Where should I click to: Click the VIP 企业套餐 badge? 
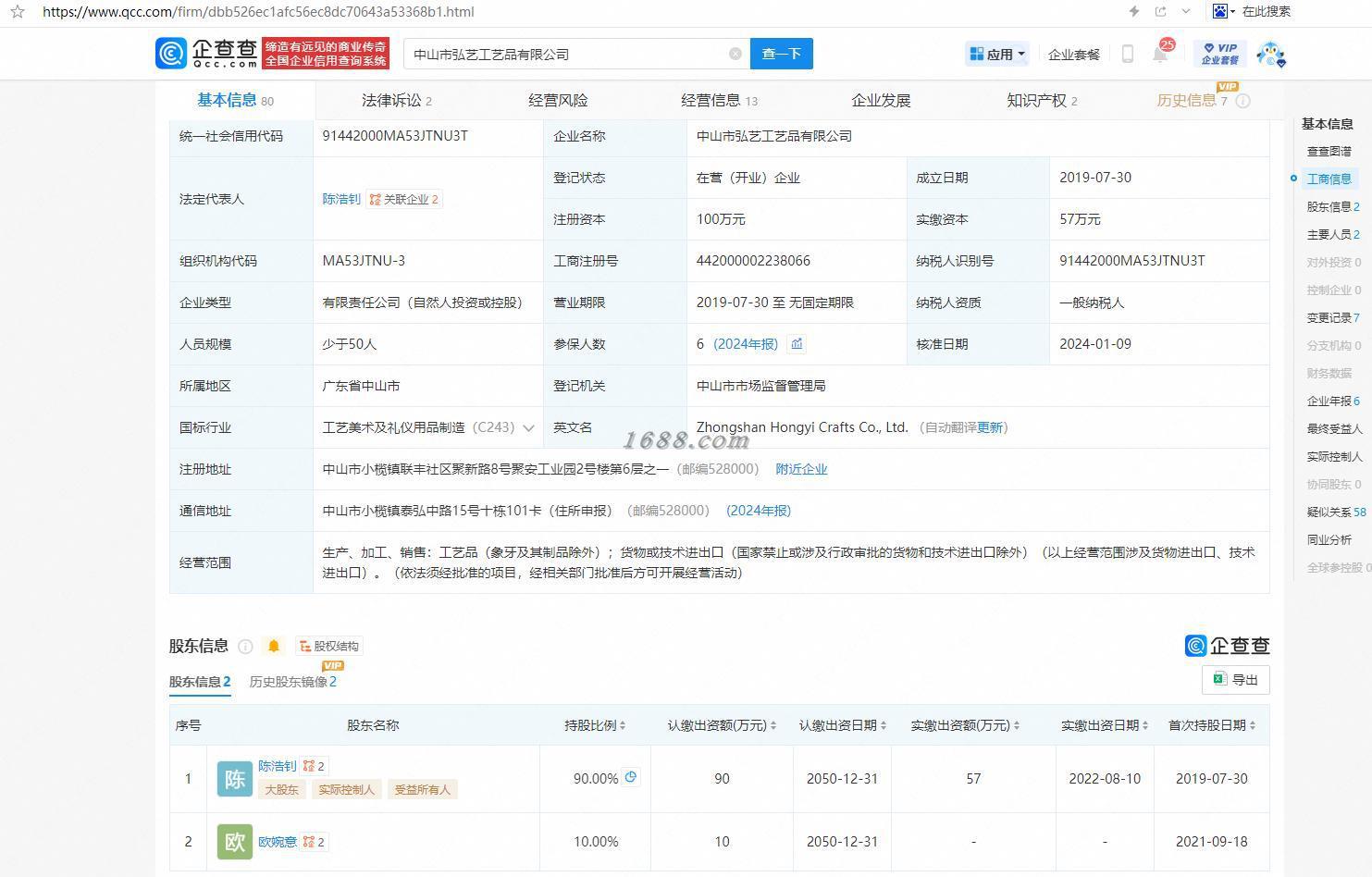[x=1220, y=54]
